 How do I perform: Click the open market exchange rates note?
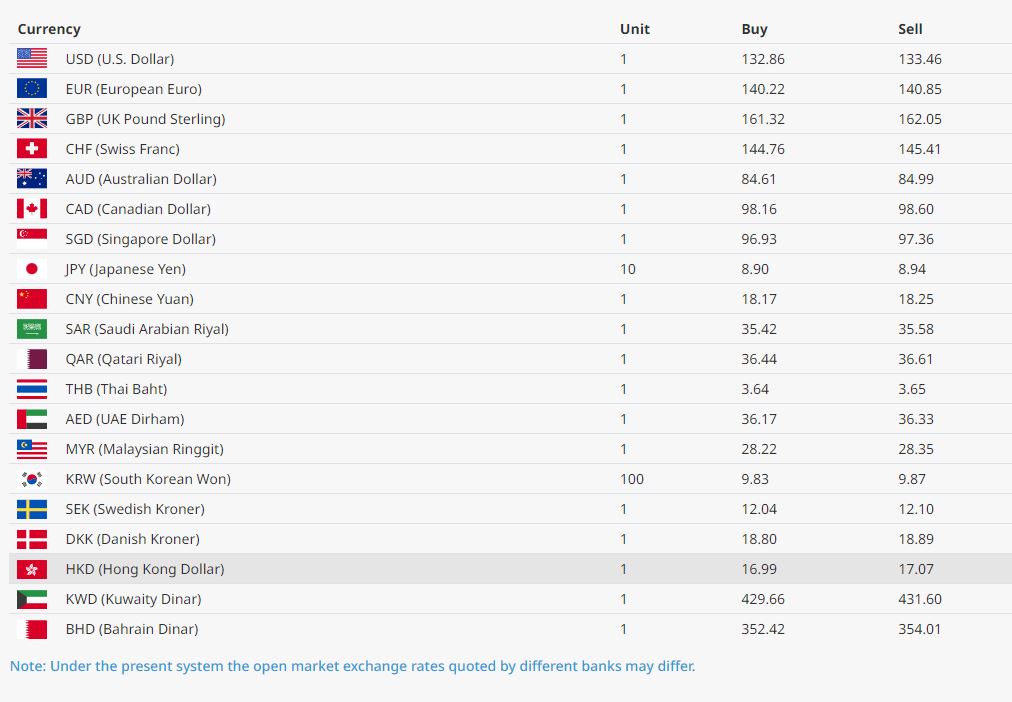pos(352,666)
